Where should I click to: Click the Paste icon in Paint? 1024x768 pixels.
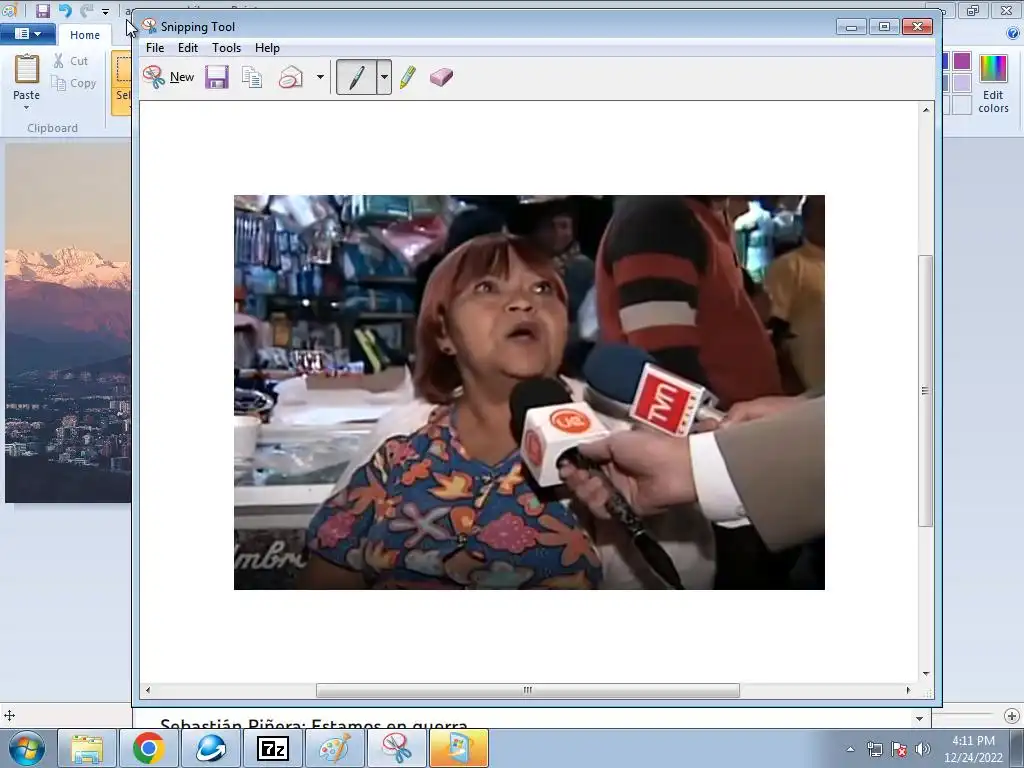tap(27, 69)
